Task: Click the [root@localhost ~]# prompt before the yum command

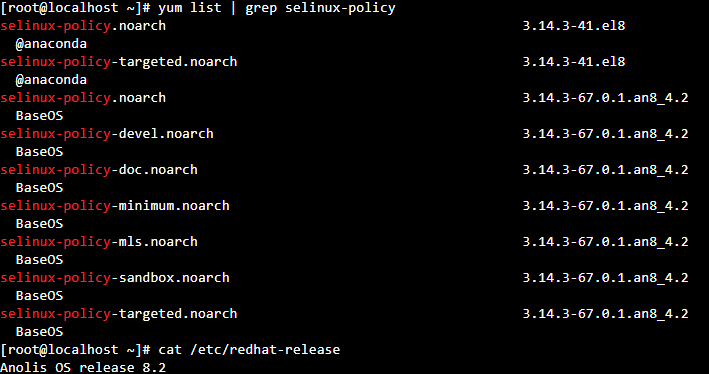Action: pos(75,8)
